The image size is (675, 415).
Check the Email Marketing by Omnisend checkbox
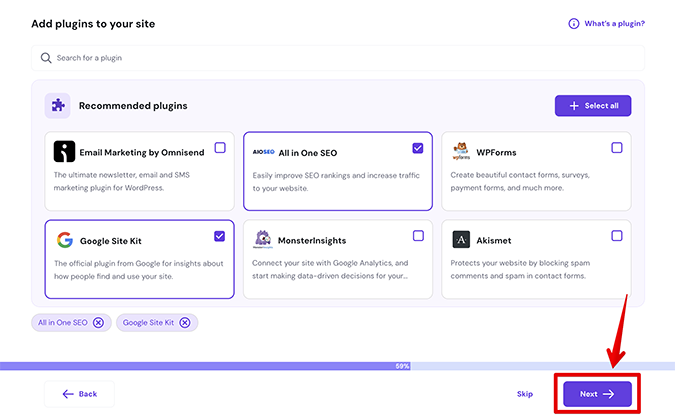[x=220, y=148]
